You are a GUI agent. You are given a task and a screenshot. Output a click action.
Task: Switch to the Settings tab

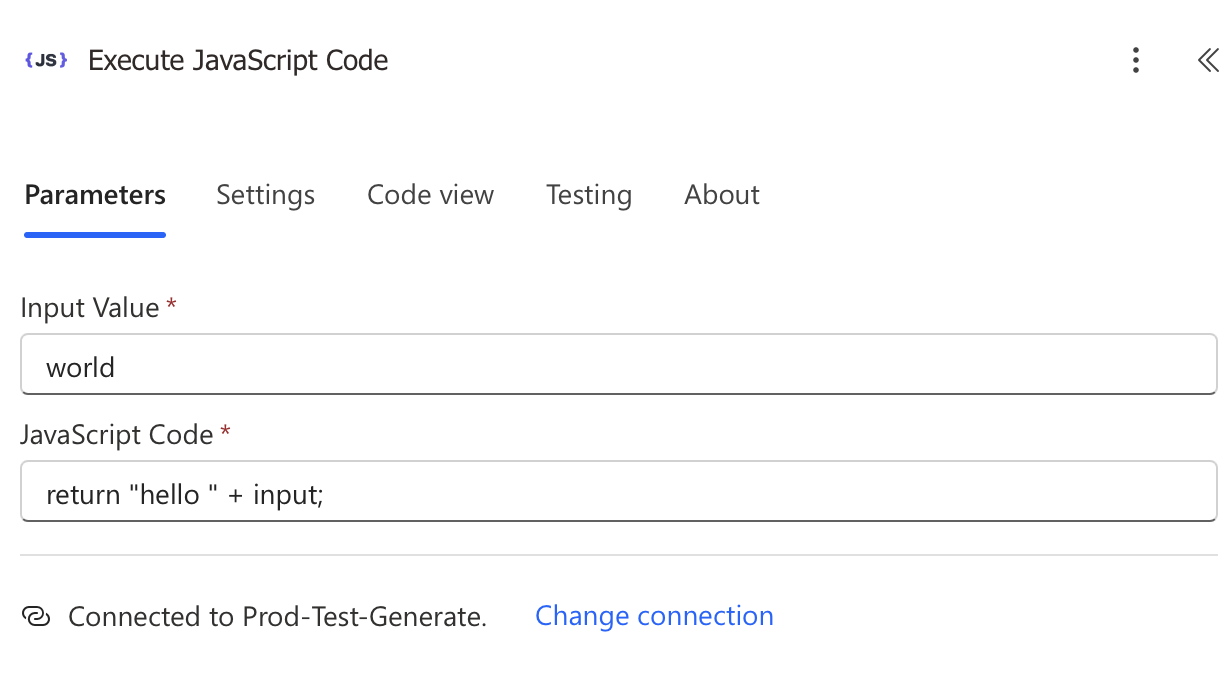(265, 195)
